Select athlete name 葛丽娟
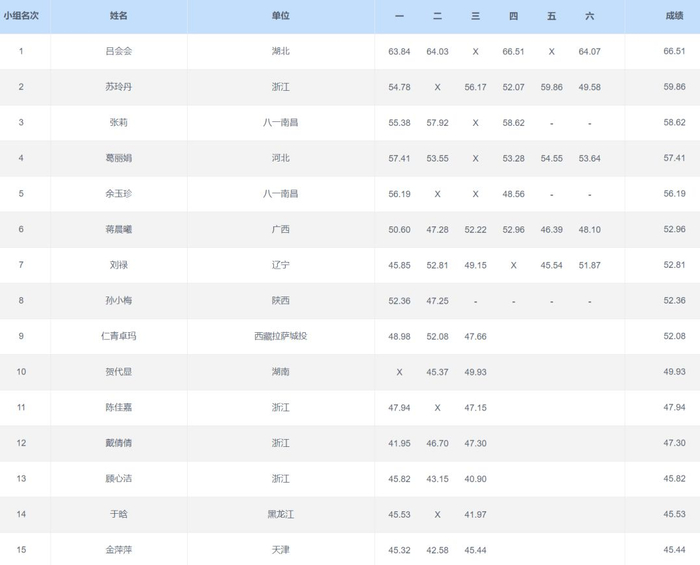The height and width of the screenshot is (565, 700). tap(119, 158)
